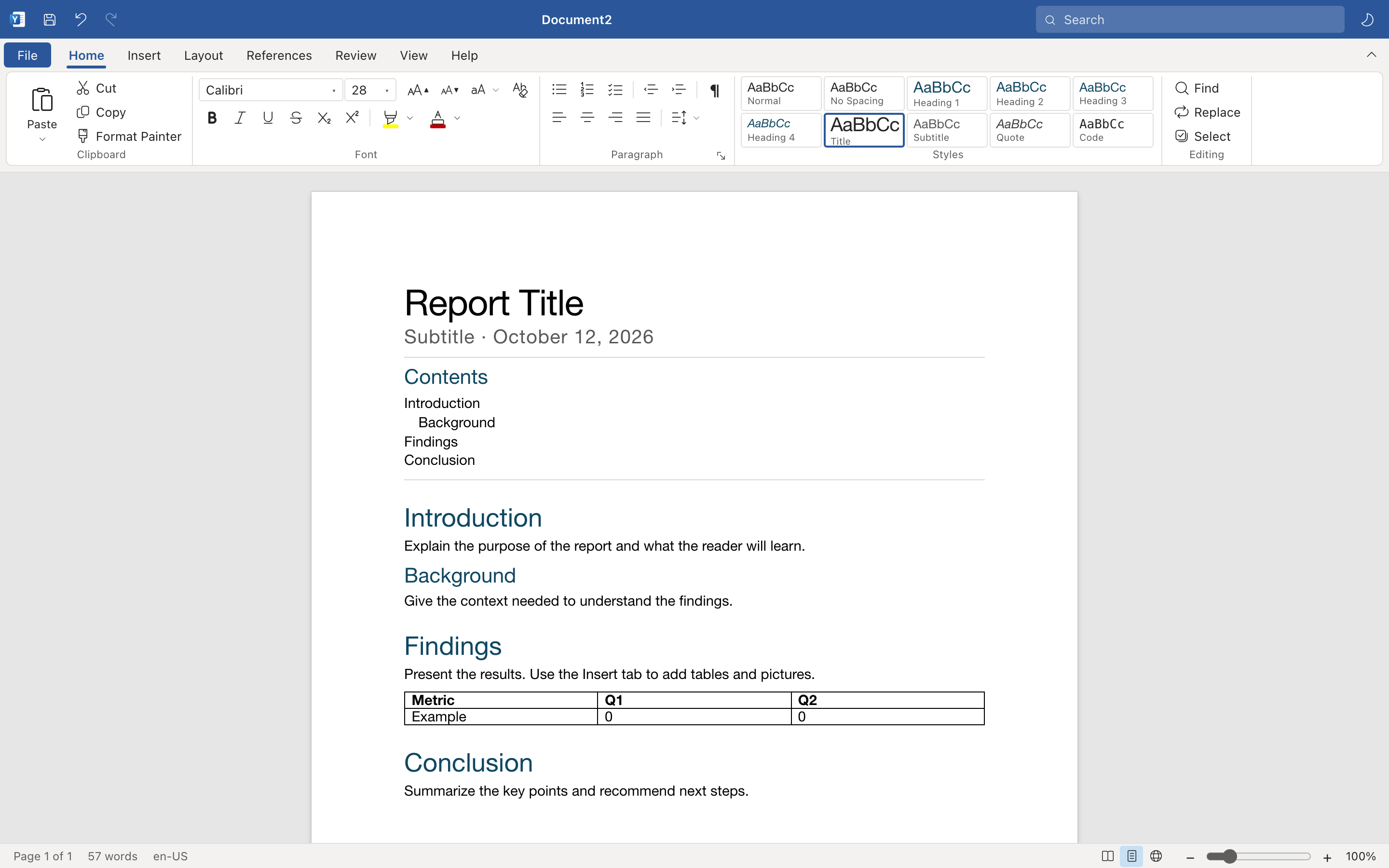Toggle paragraph marks pilcrow
This screenshot has width=1389, height=868.
coord(715,90)
